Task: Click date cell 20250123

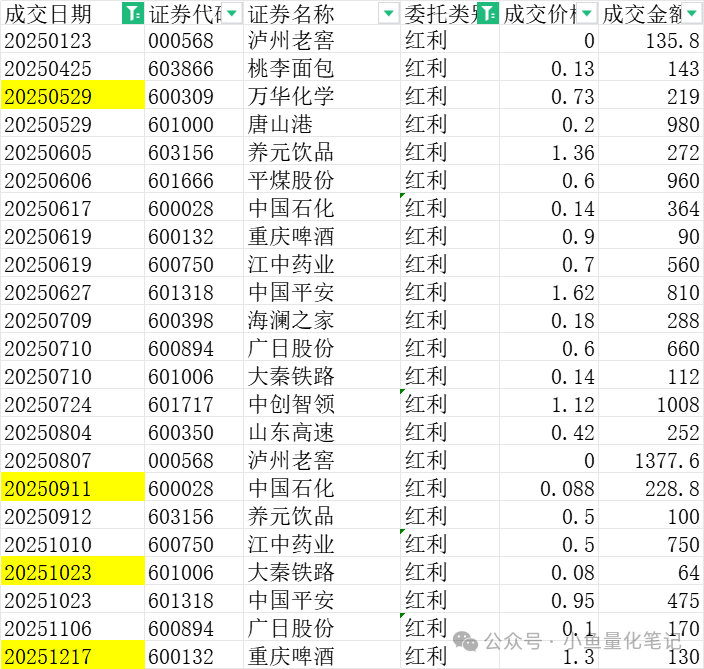Action: tap(73, 39)
